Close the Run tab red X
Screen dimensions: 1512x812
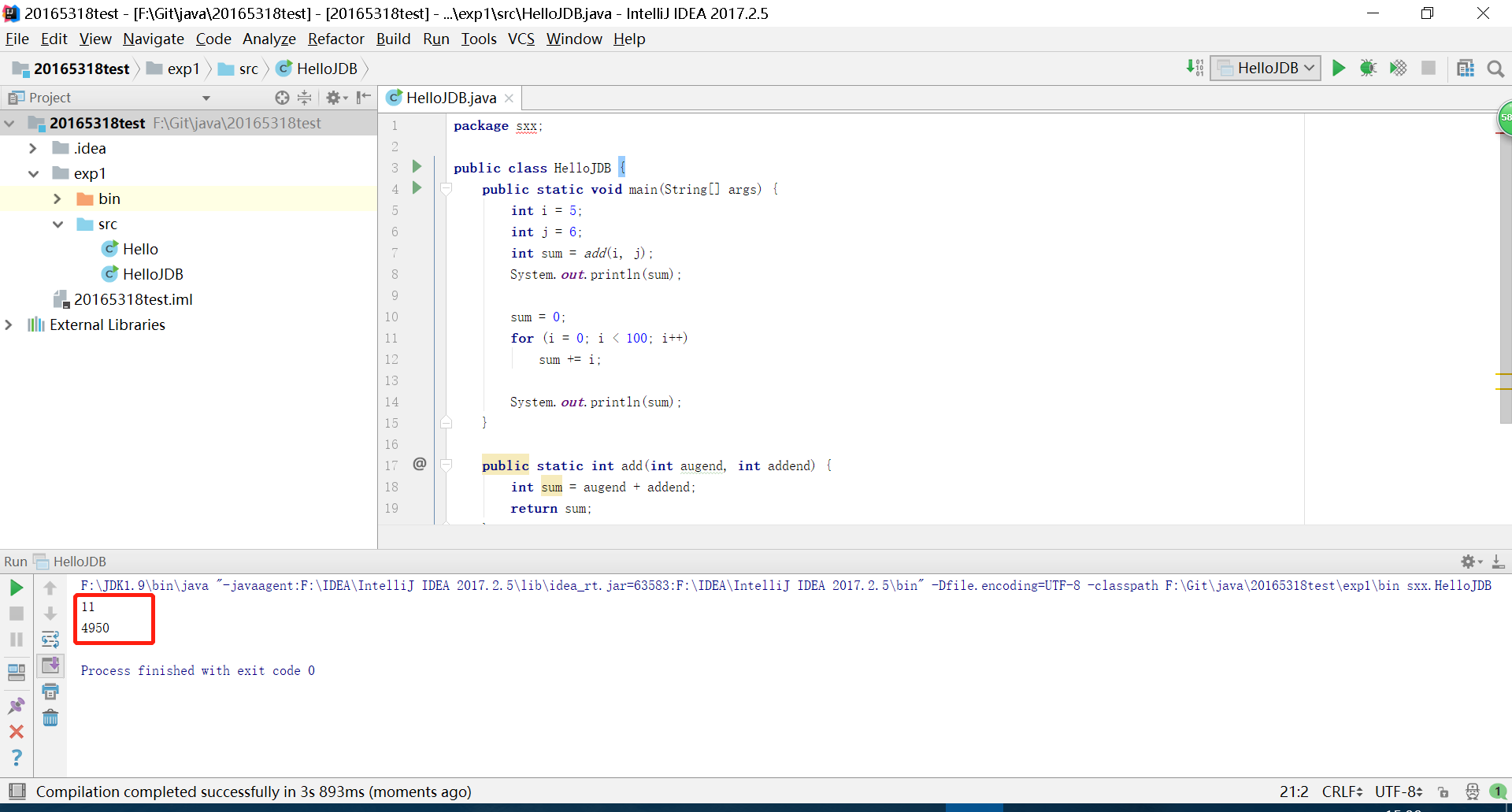[17, 732]
